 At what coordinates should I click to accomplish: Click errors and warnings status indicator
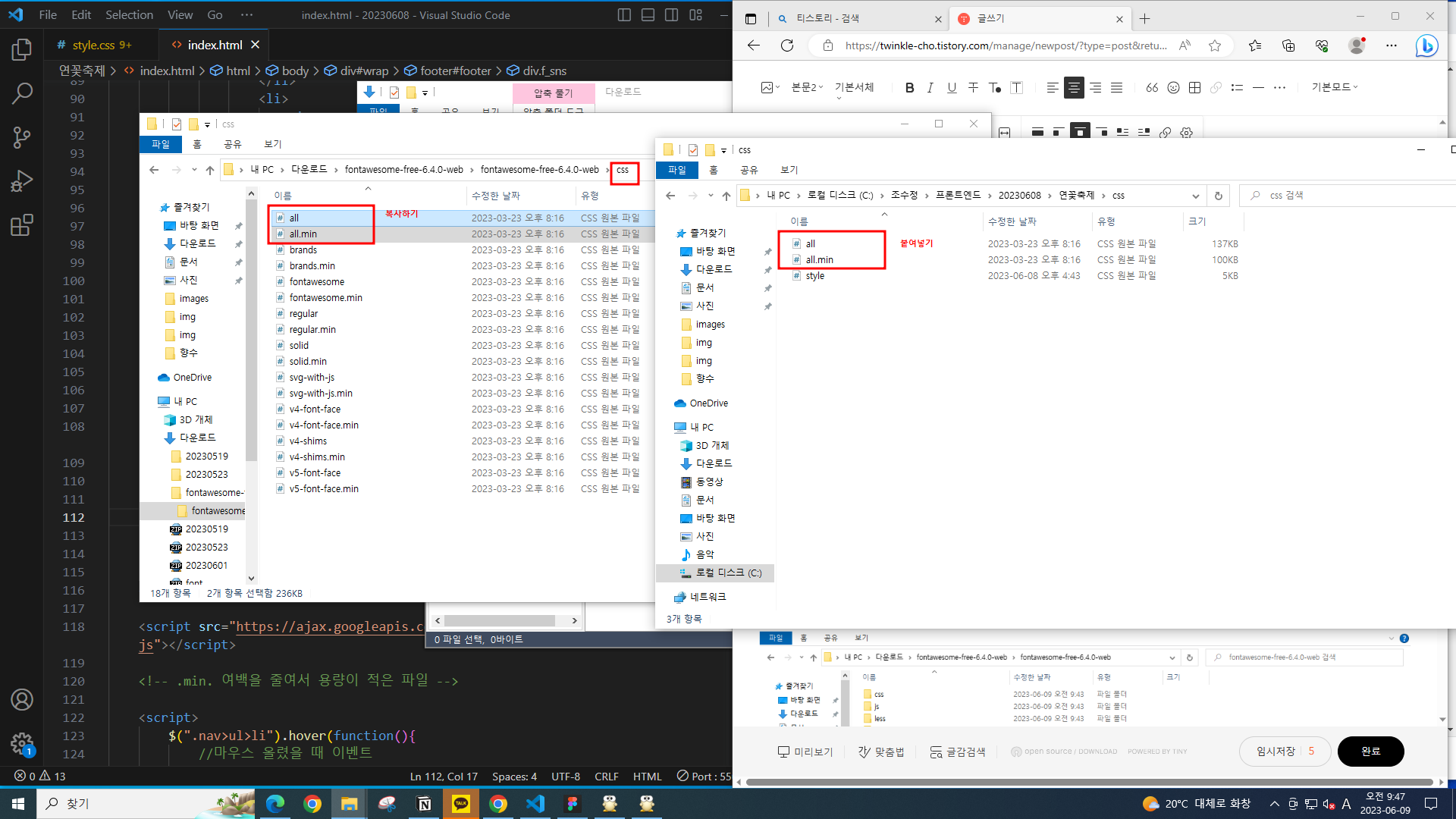40,776
